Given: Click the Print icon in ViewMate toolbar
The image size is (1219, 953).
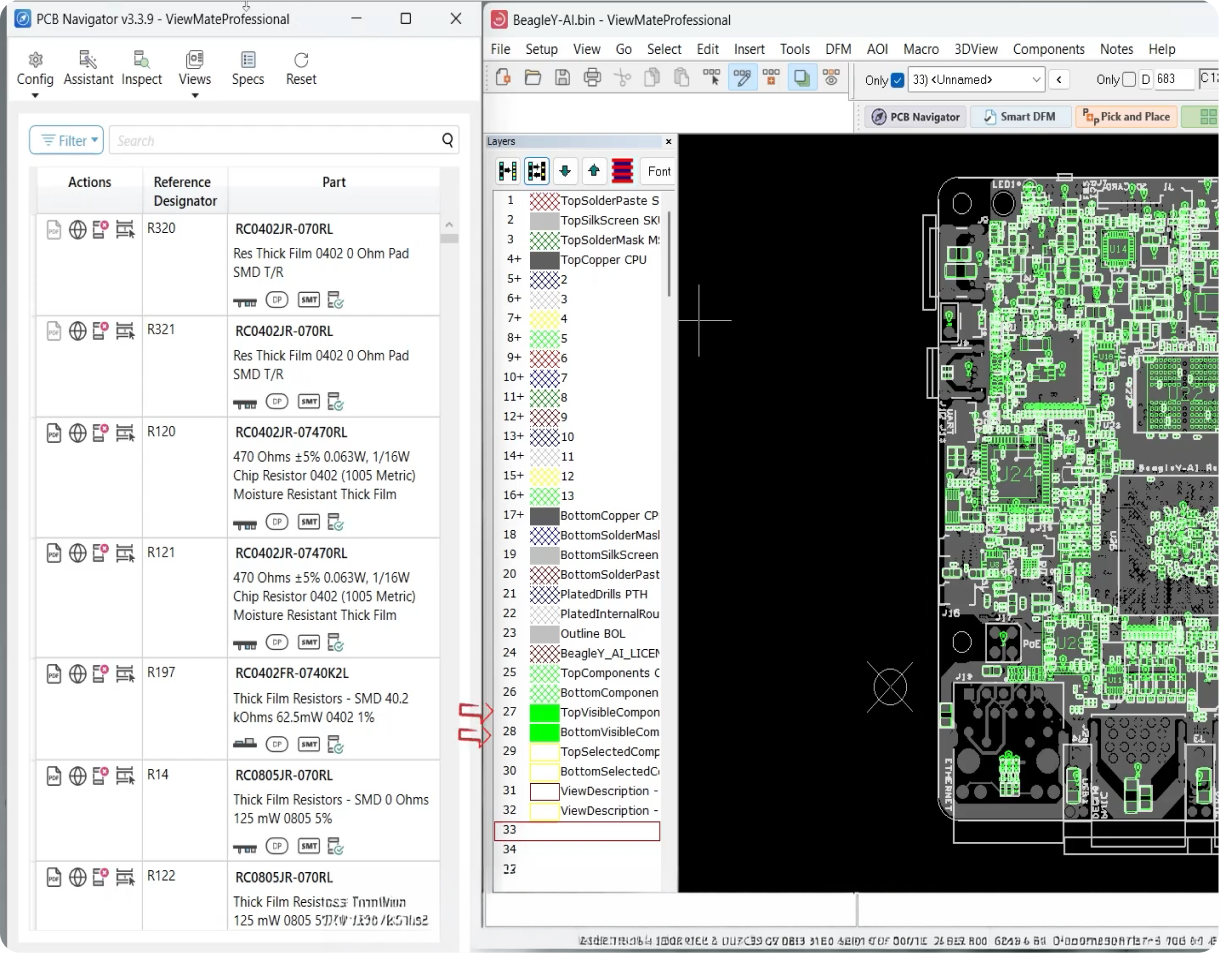Looking at the screenshot, I should tap(592, 77).
